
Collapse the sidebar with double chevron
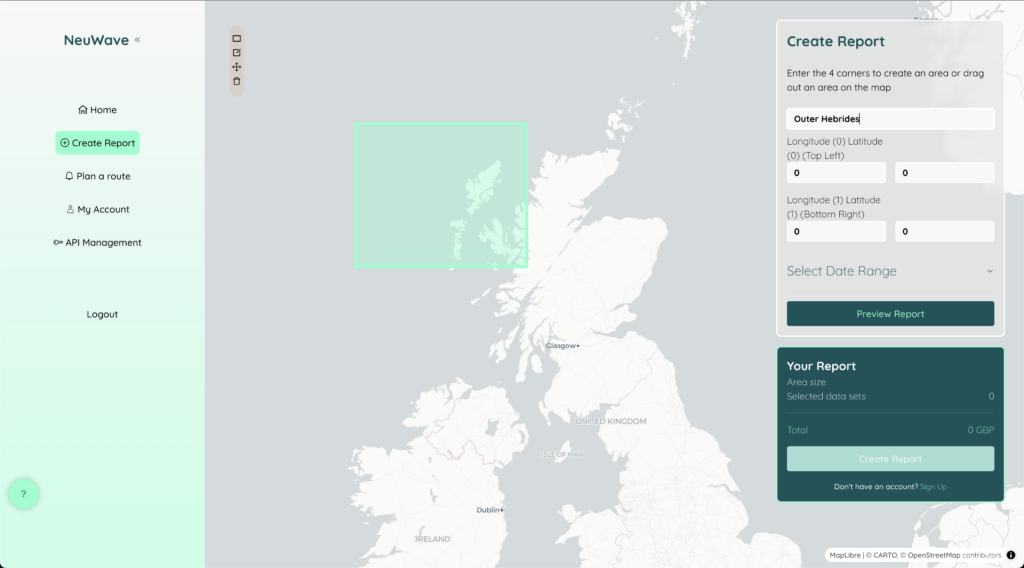click(x=137, y=40)
